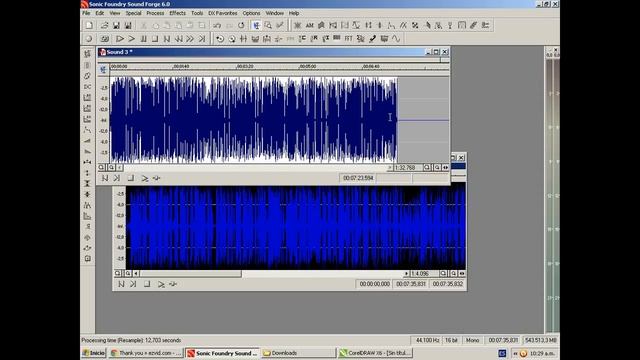Screen dimensions: 640x360
Task: Switch to Thank you ezvid.com taskbar item
Action: 146,353
